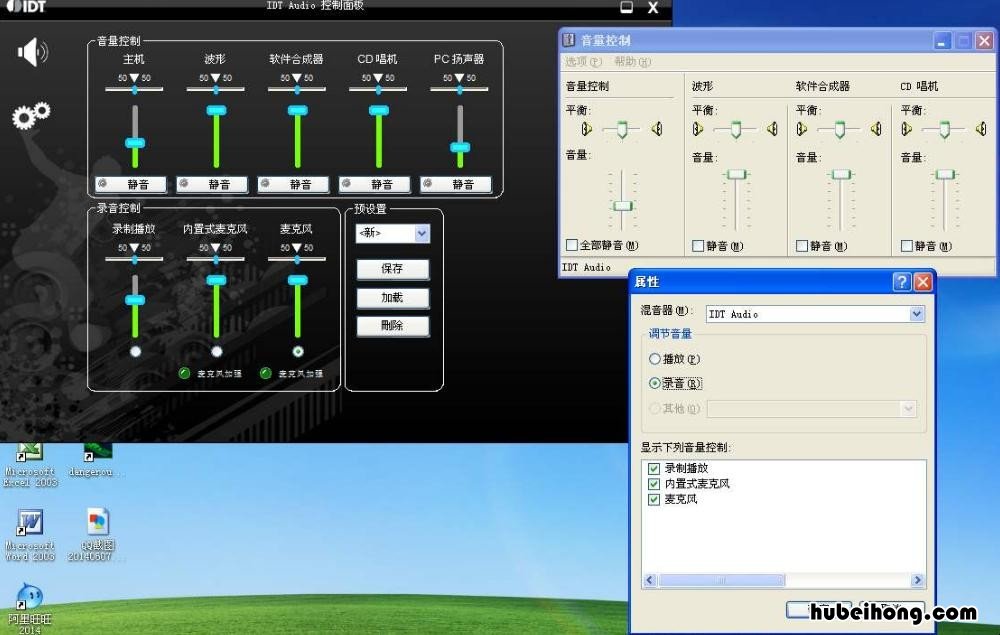Open the 选项 menu in 音量控制
The width and height of the screenshot is (1000, 635).
[x=583, y=61]
